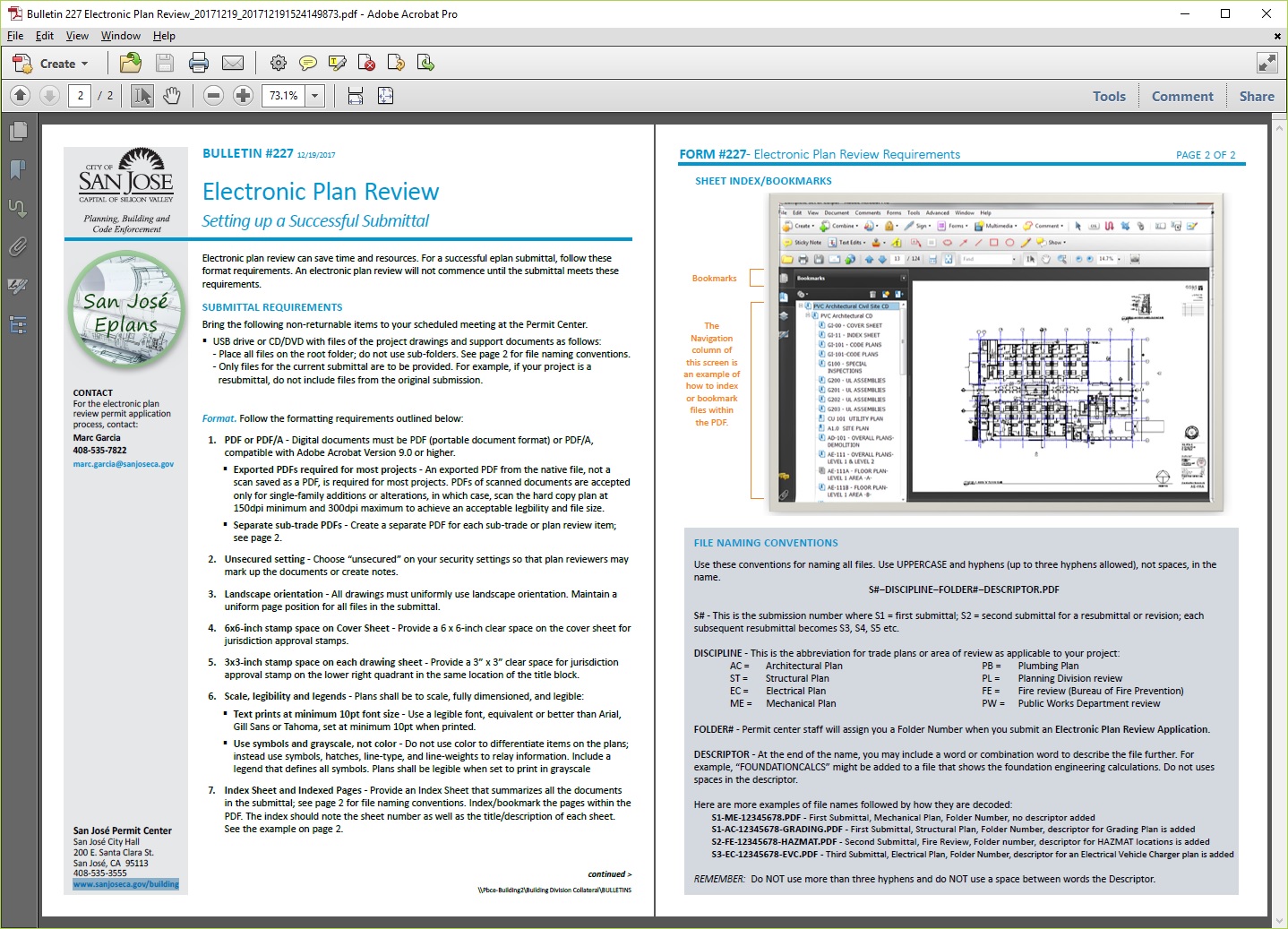Open the Window menu

(x=121, y=36)
